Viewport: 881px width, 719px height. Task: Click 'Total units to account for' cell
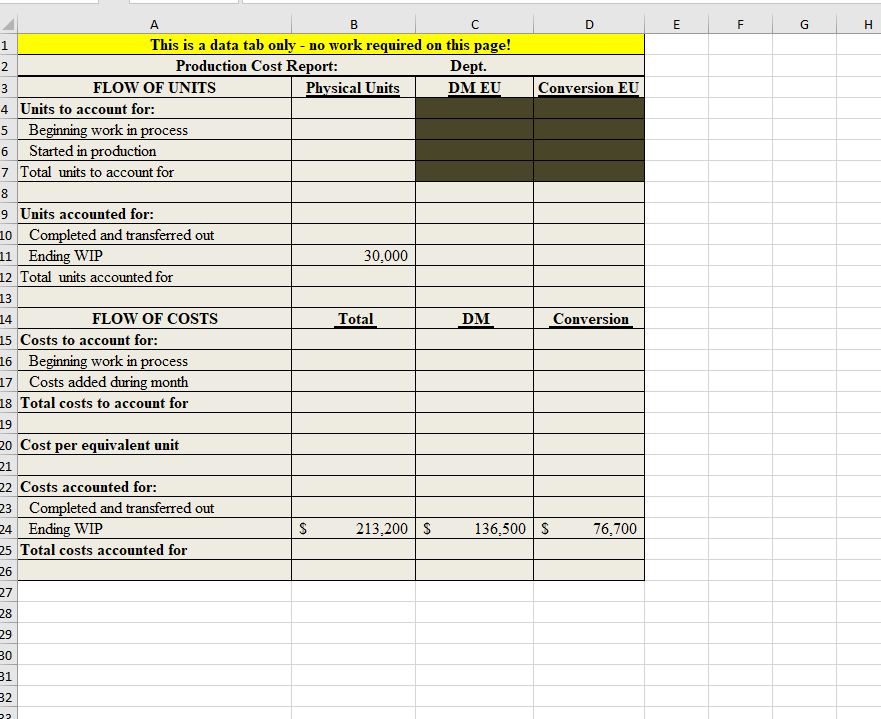click(155, 171)
